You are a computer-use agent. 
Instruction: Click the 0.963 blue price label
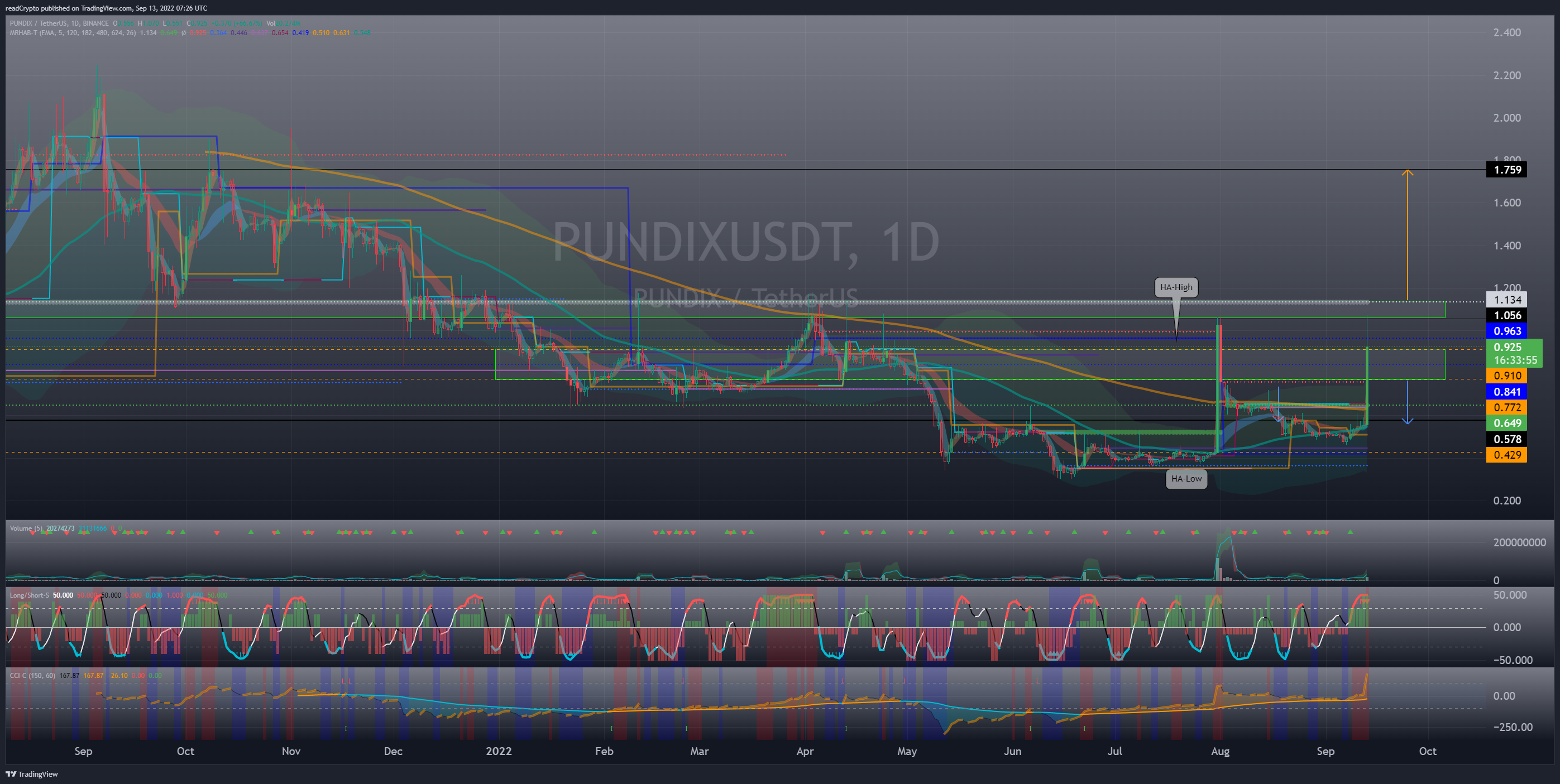[x=1506, y=331]
